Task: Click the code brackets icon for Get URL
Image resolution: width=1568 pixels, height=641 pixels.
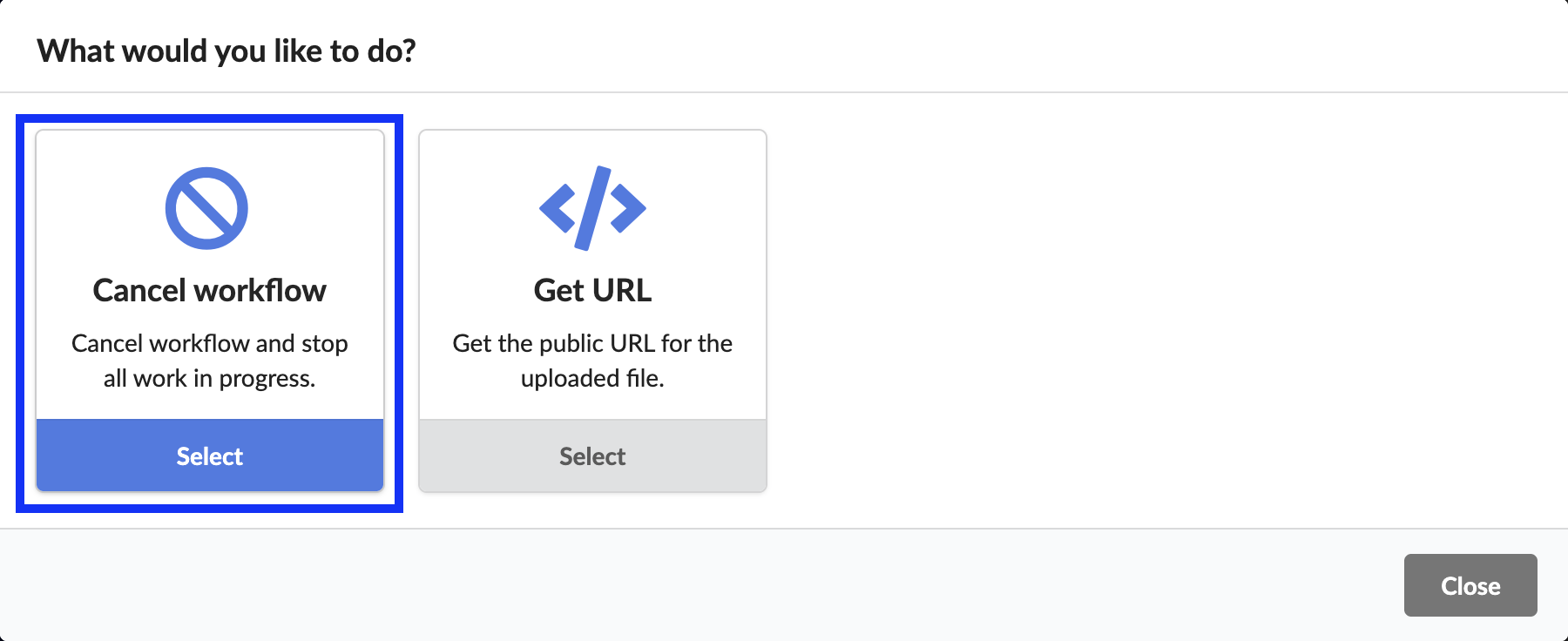Action: 592,208
